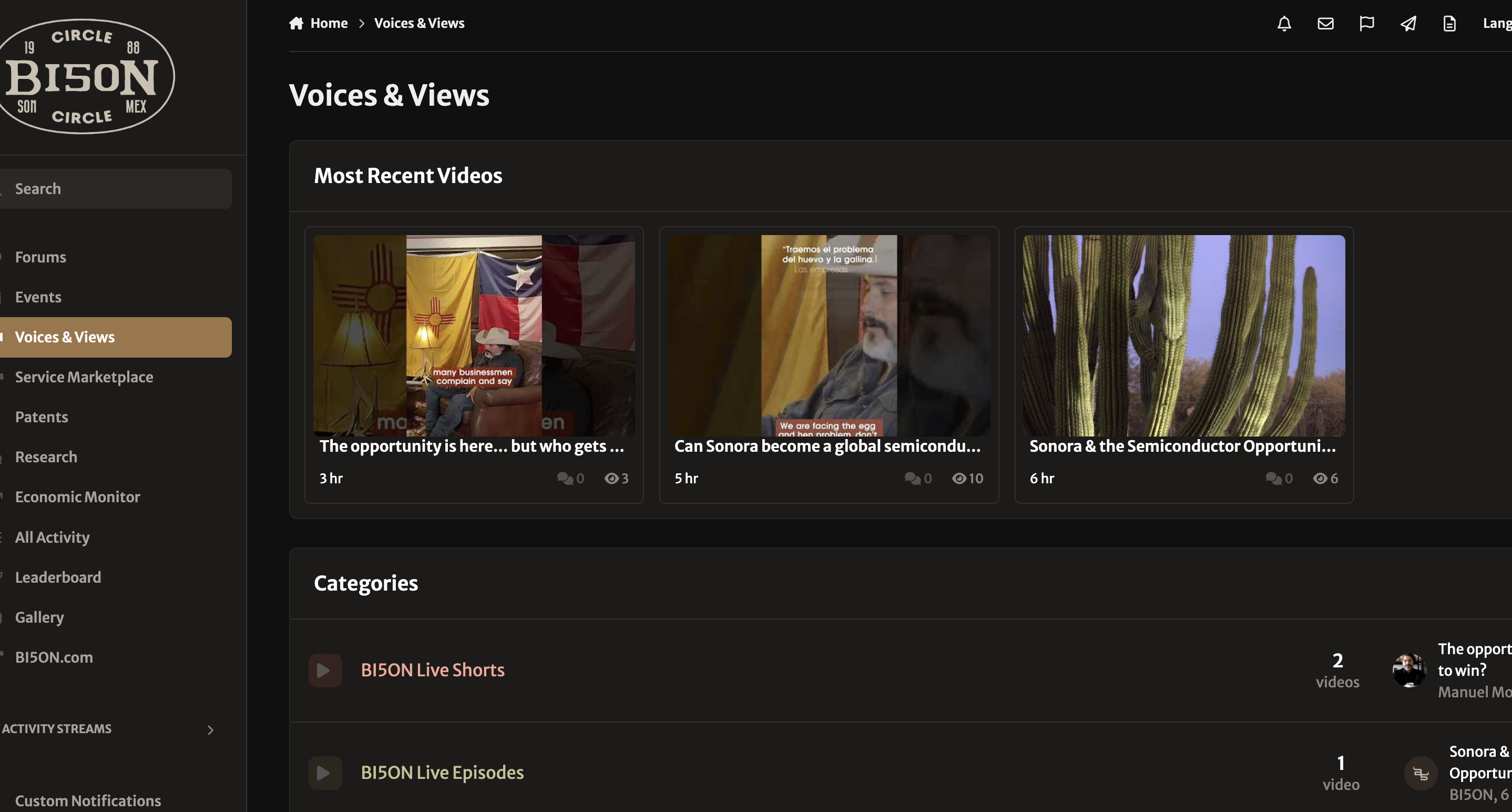The height and width of the screenshot is (812, 1512).
Task: Go to Economic Monitor in sidebar
Action: (77, 496)
